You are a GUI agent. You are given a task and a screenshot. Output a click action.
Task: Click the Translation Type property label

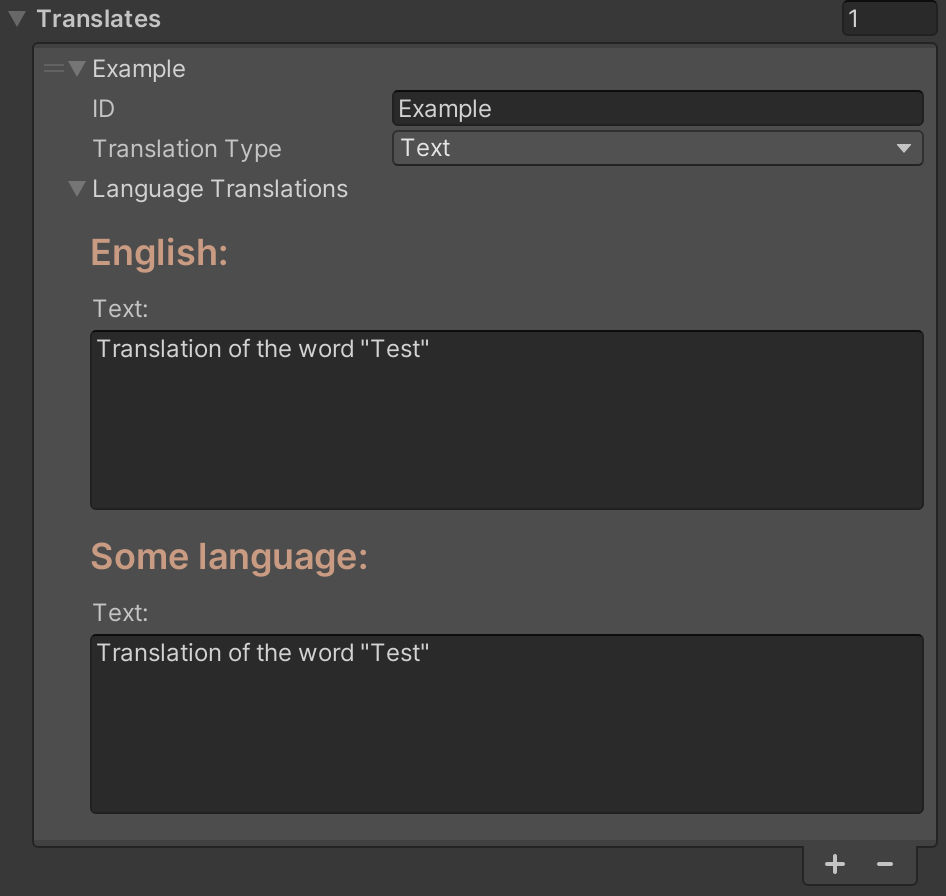pyautogui.click(x=187, y=149)
